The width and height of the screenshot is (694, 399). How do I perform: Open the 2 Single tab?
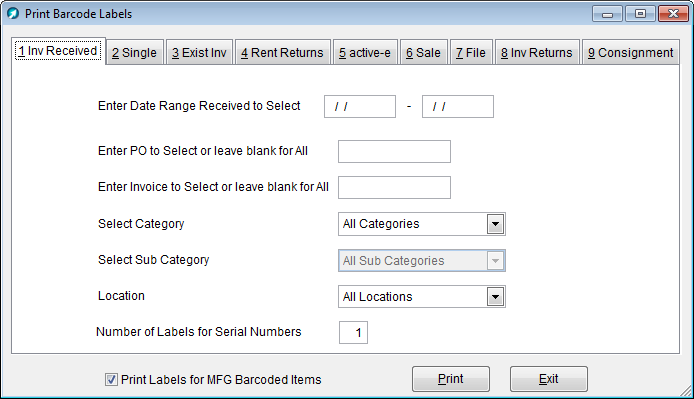click(x=135, y=53)
